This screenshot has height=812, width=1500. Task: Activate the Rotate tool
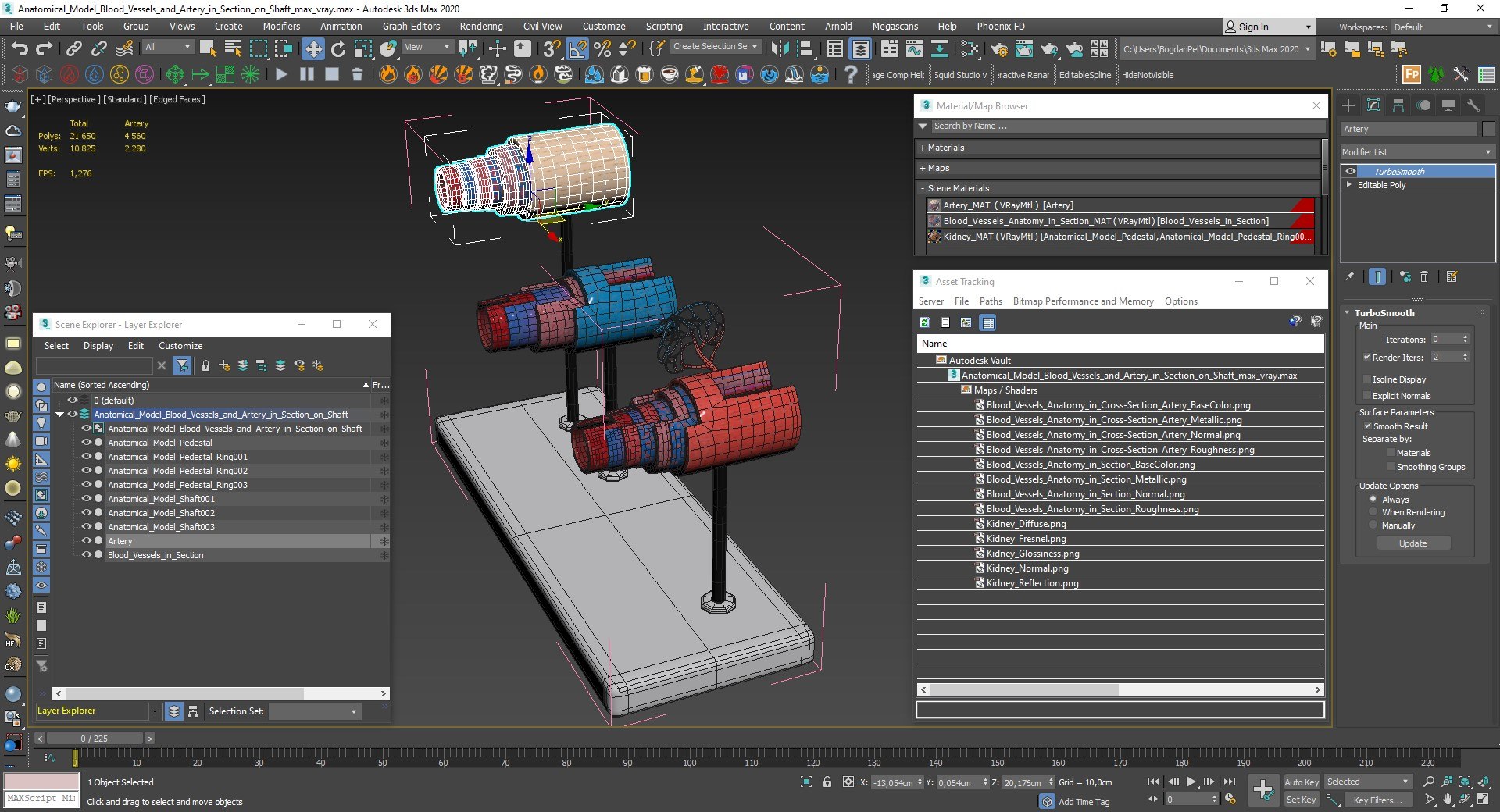[338, 49]
